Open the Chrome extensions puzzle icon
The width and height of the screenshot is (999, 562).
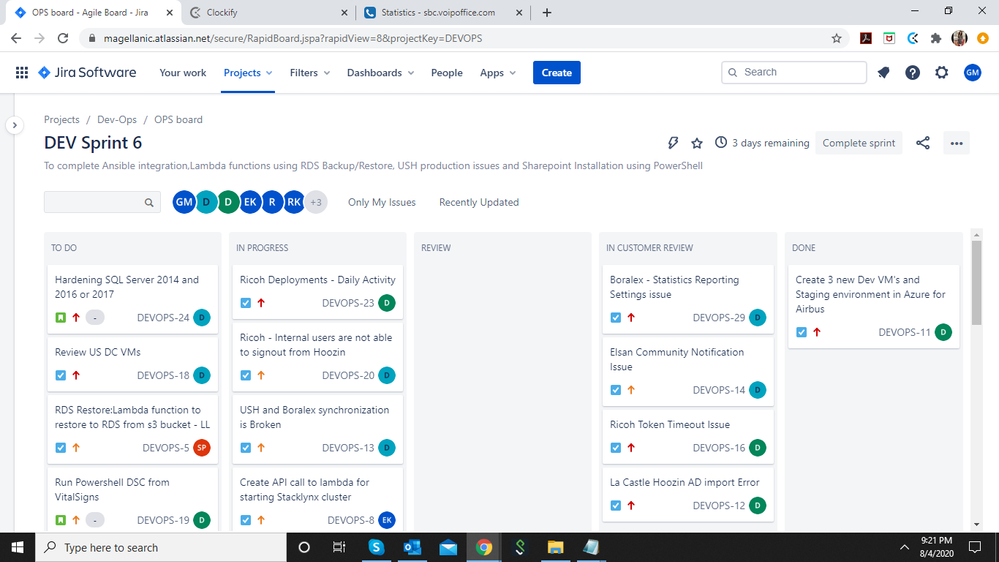[936, 38]
